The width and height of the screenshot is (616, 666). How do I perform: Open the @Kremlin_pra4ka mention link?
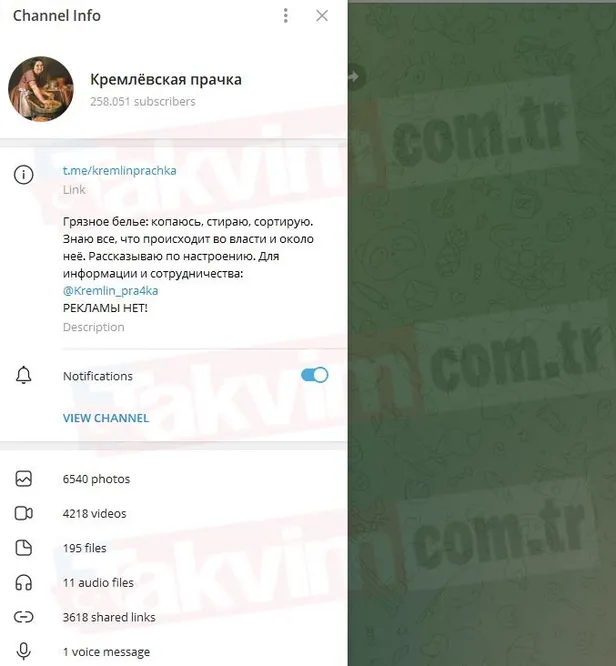(110, 291)
